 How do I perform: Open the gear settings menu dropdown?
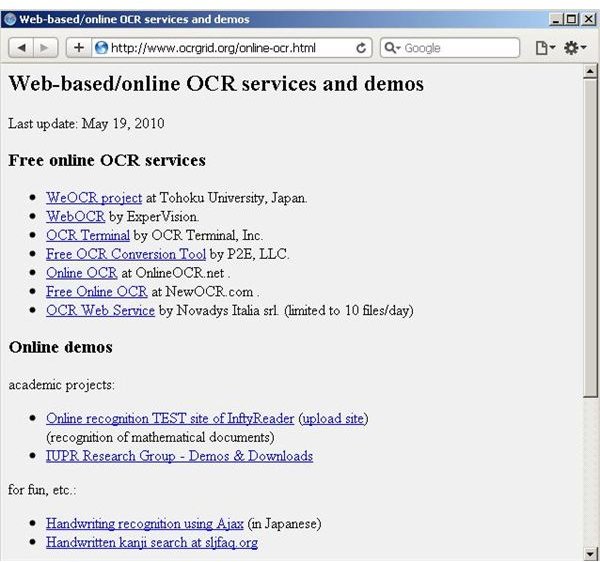pos(575,48)
